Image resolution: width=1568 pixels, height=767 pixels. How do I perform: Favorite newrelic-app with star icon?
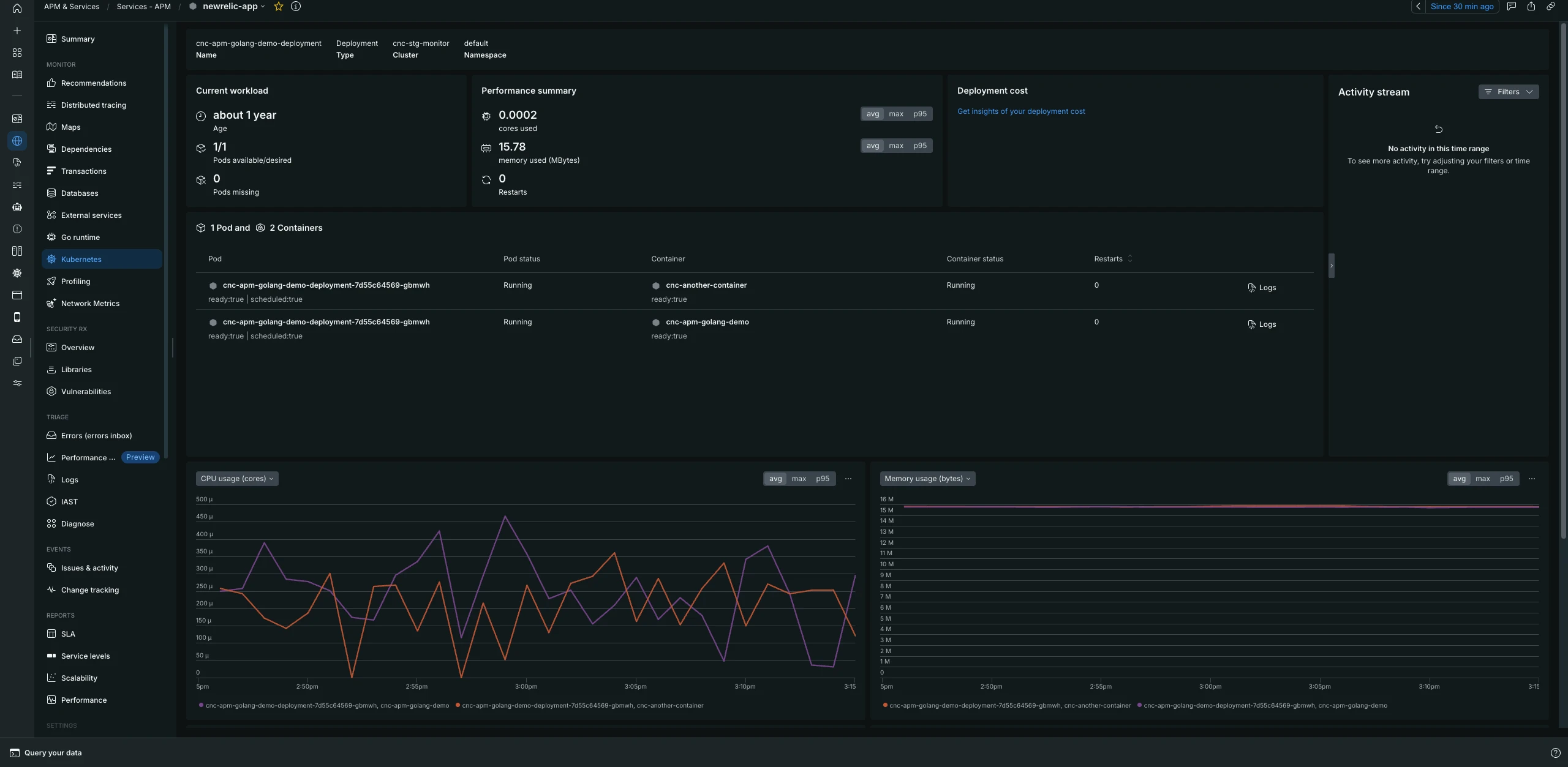coord(279,6)
